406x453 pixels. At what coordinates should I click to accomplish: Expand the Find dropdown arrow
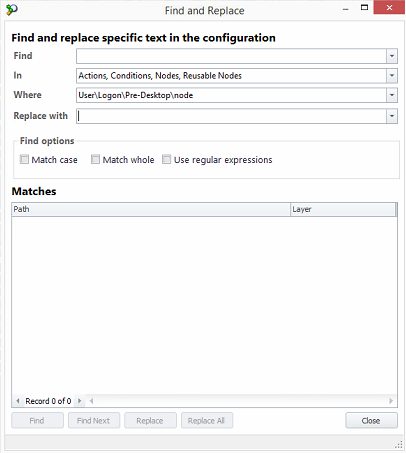392,56
